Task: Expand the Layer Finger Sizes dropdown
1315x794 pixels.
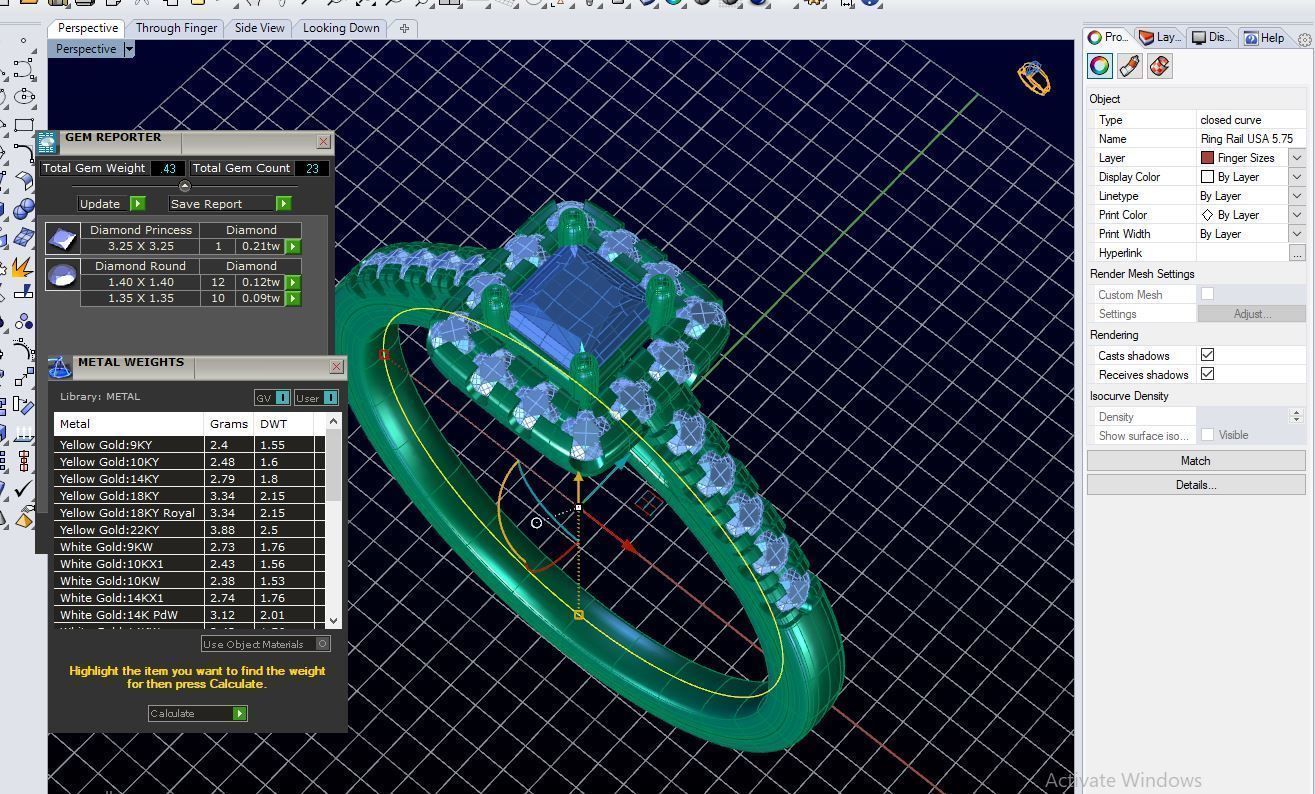Action: pyautogui.click(x=1297, y=158)
